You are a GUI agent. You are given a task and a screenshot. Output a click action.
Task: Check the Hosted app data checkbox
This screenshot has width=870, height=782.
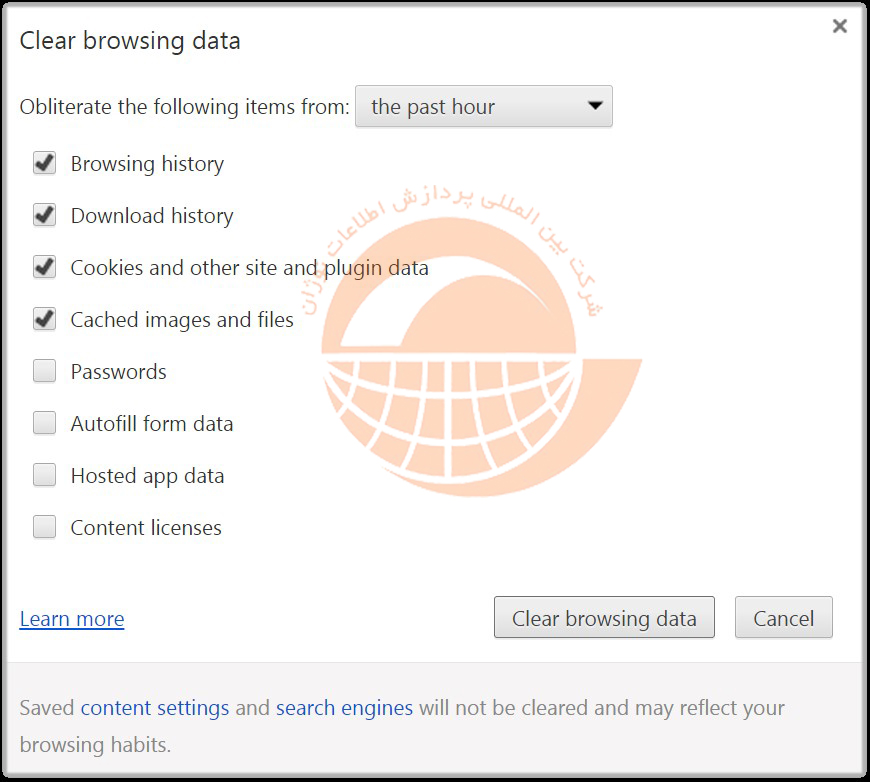coord(44,475)
